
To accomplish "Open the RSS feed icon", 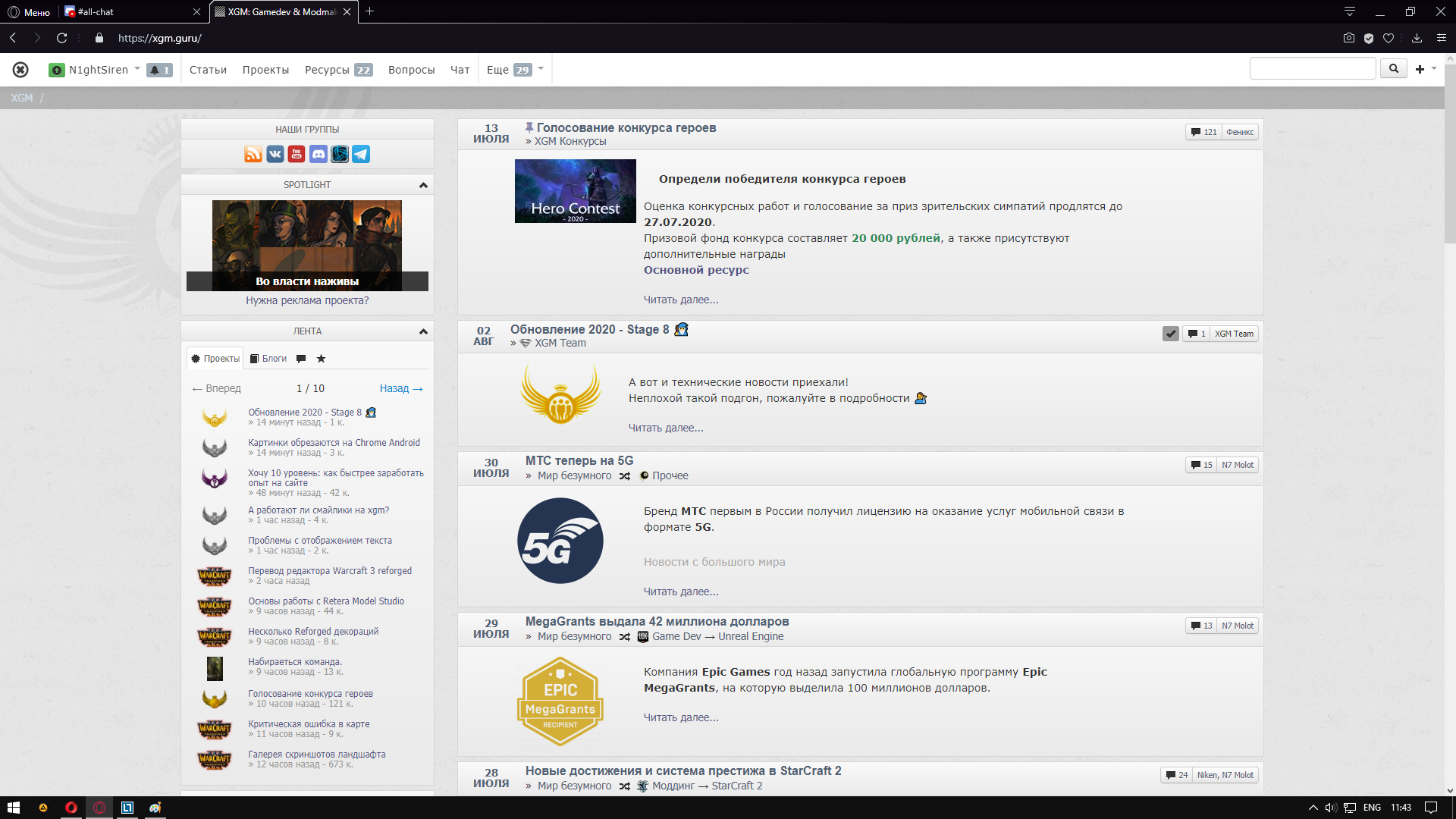I will click(x=253, y=155).
